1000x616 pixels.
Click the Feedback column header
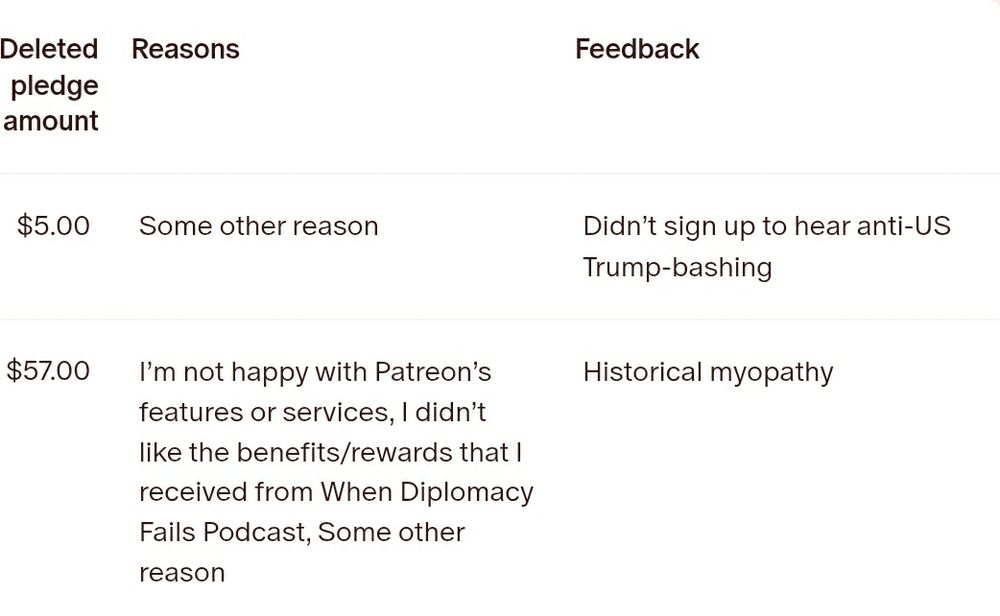[x=637, y=49]
